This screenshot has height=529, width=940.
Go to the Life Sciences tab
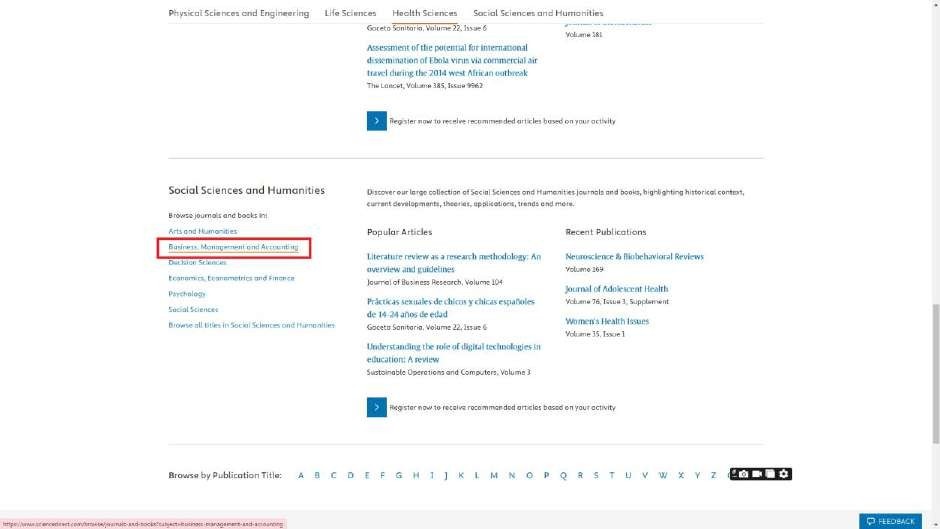[x=350, y=13]
